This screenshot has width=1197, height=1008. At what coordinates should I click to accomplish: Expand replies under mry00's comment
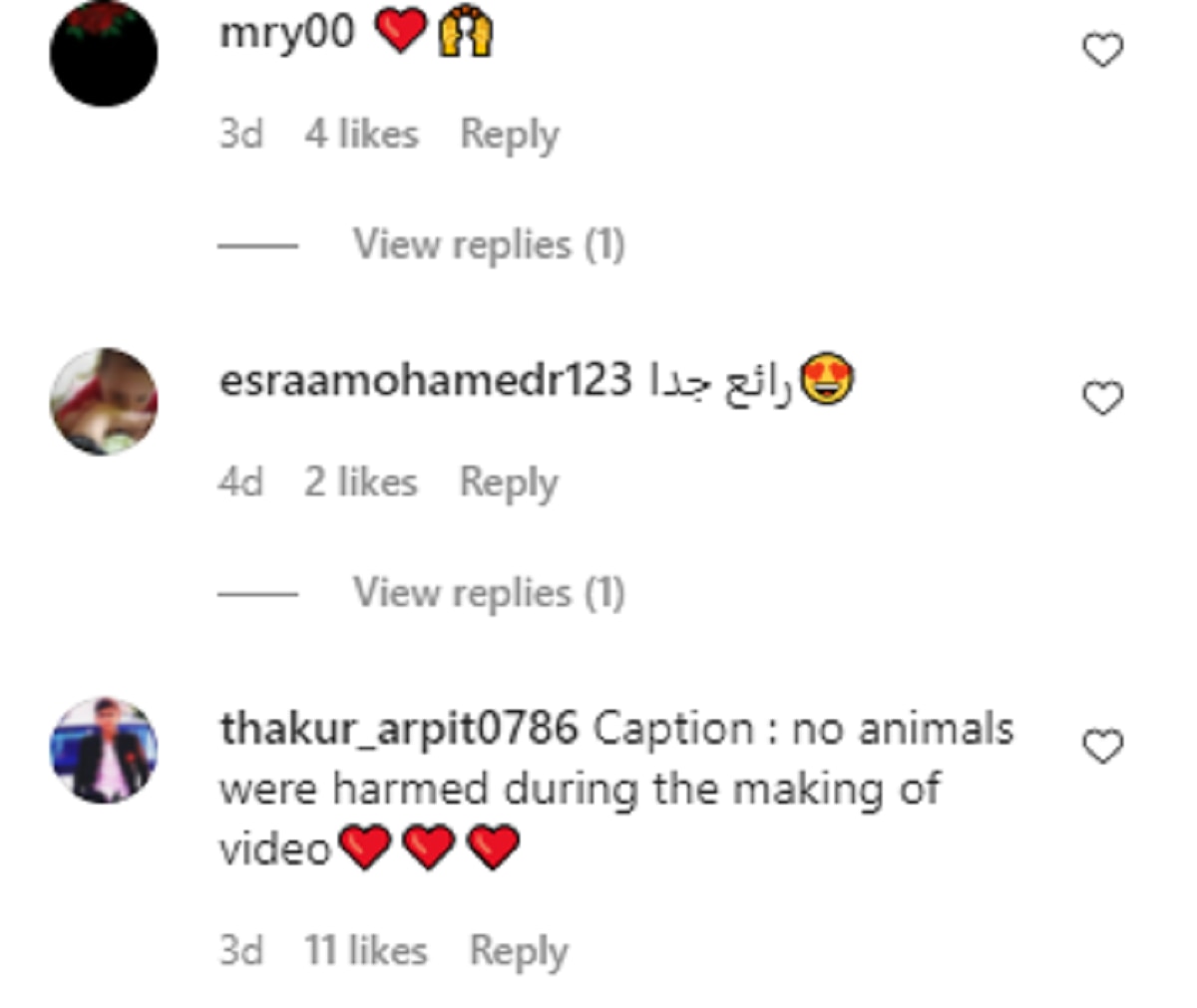click(x=488, y=244)
